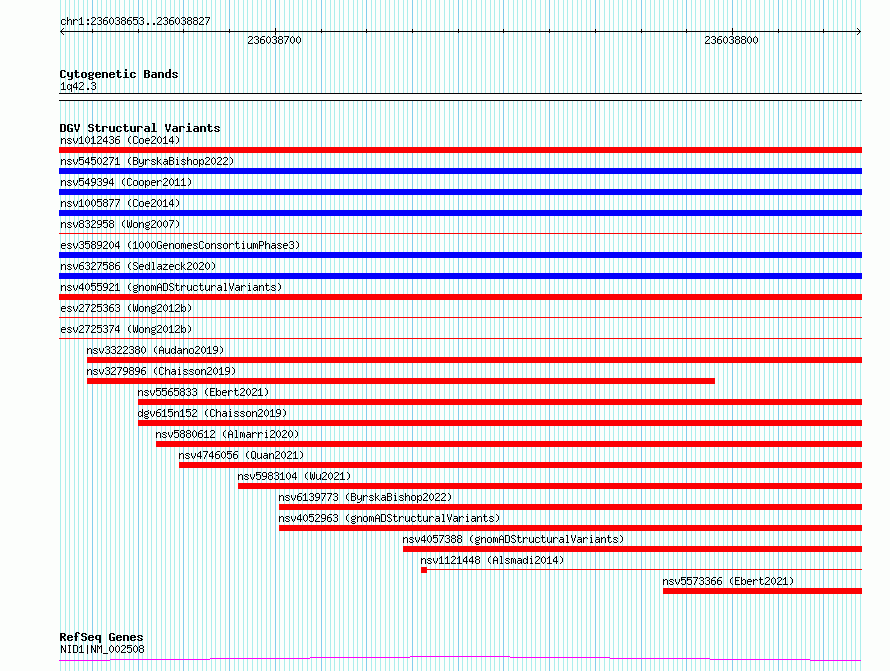The image size is (890, 671).
Task: Click esv3589204 (1000GenomesConsortiumPhase3) label
Action: click(180, 245)
